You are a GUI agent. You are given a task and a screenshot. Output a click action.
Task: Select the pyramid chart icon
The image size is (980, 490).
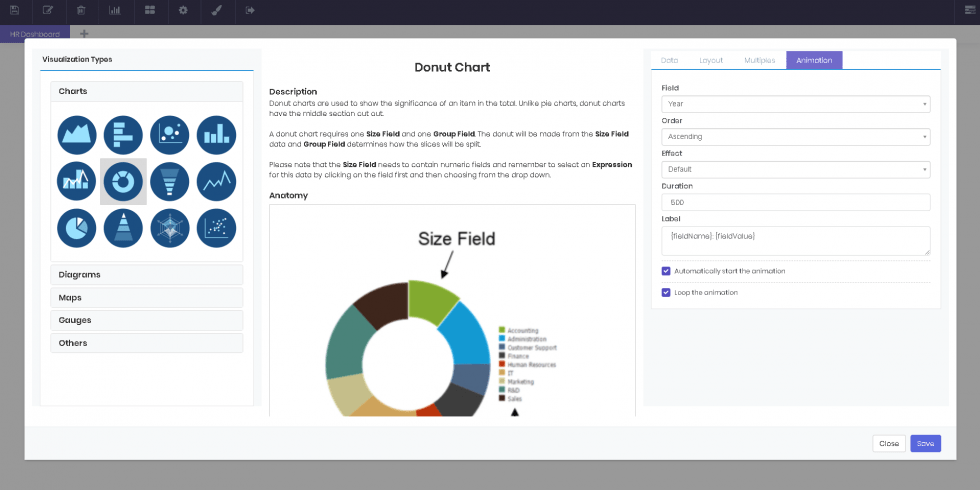(x=123, y=228)
